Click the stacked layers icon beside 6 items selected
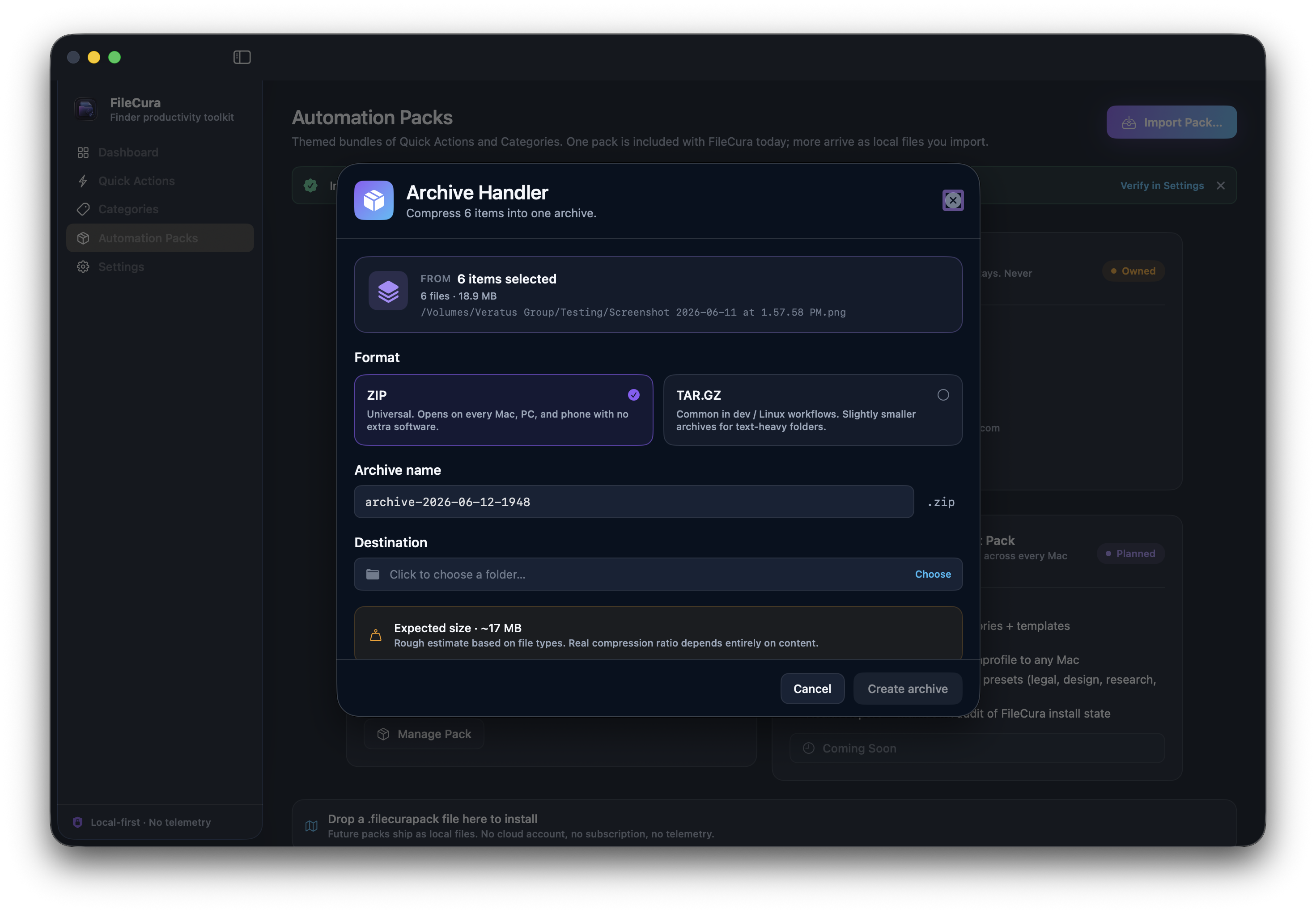The image size is (1316, 913). 388,291
